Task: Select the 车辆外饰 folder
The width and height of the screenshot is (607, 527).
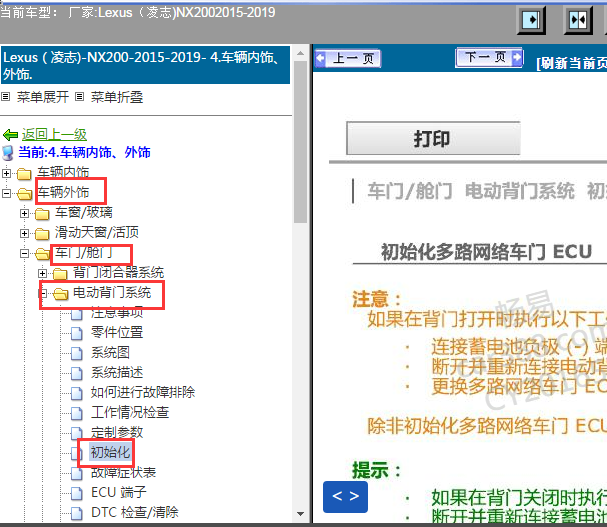Action: [63, 192]
